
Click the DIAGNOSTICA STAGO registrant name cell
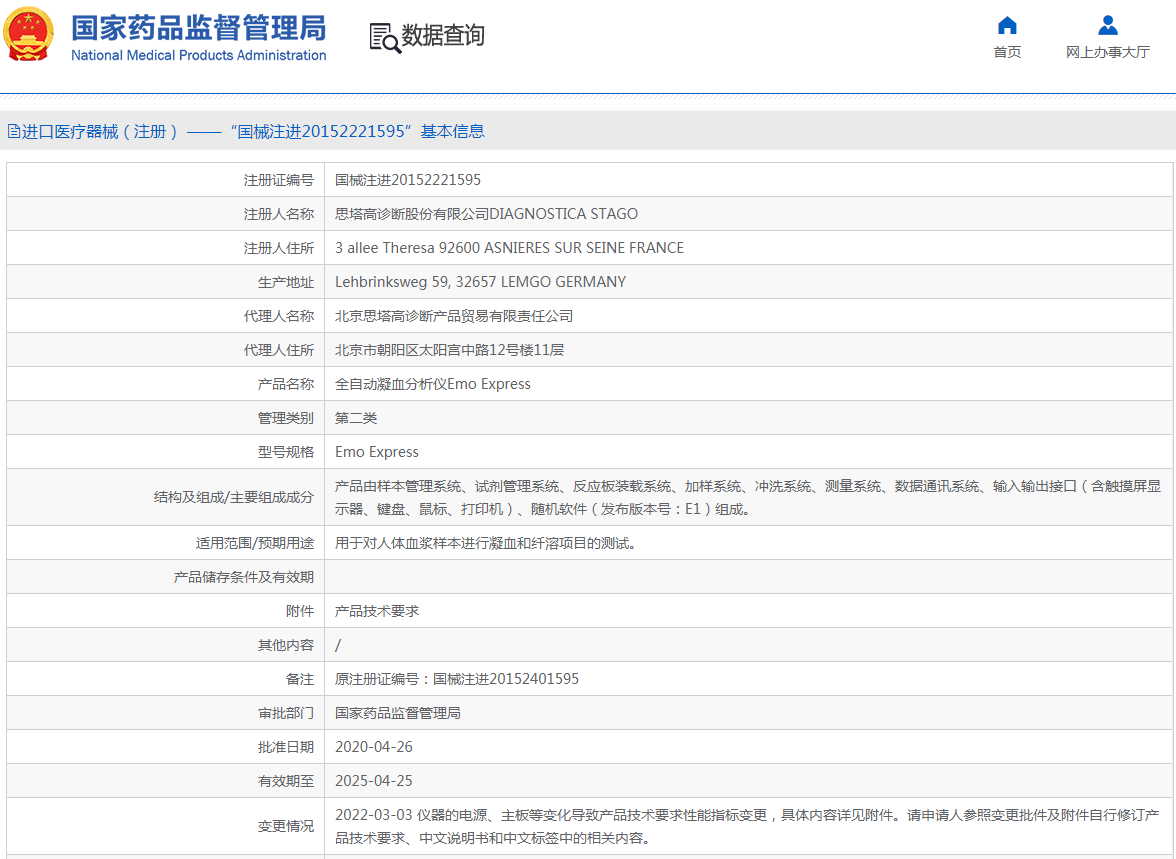[486, 214]
